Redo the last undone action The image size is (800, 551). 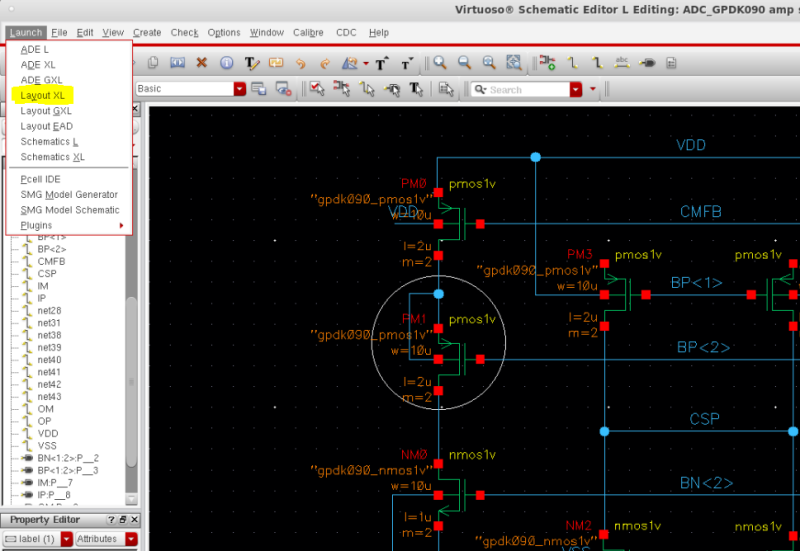(325, 63)
